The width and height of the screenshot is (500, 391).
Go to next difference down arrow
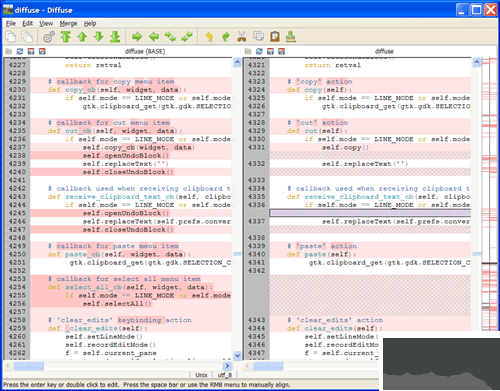point(99,37)
